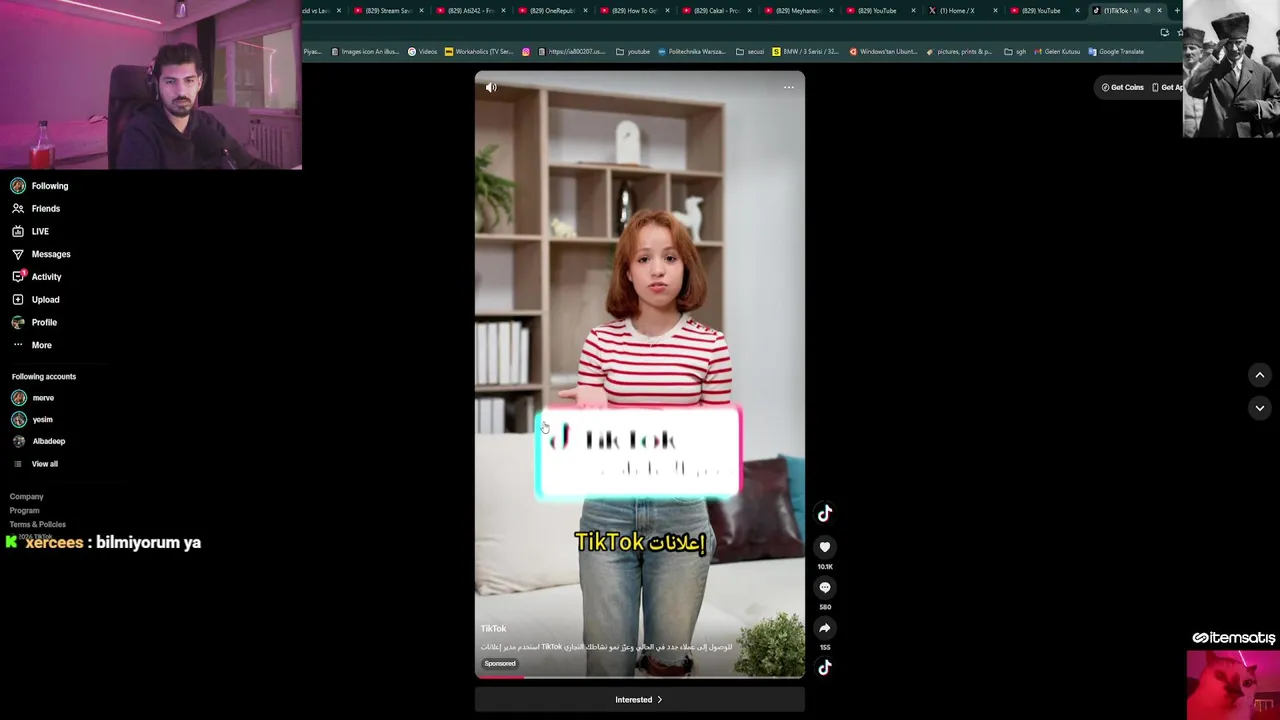
Task: Open the More three-dots menu
Action: click(x=18, y=345)
